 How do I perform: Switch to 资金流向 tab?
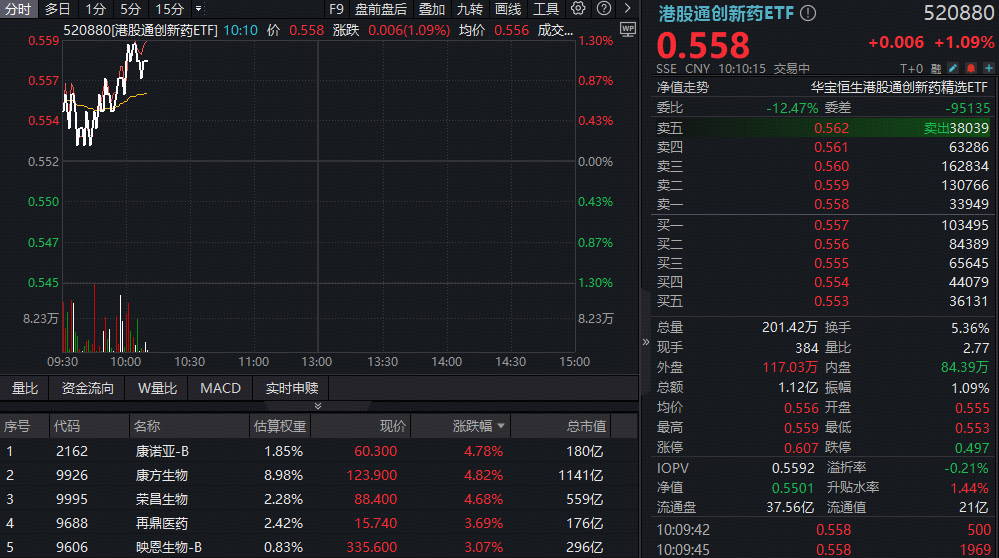click(88, 388)
